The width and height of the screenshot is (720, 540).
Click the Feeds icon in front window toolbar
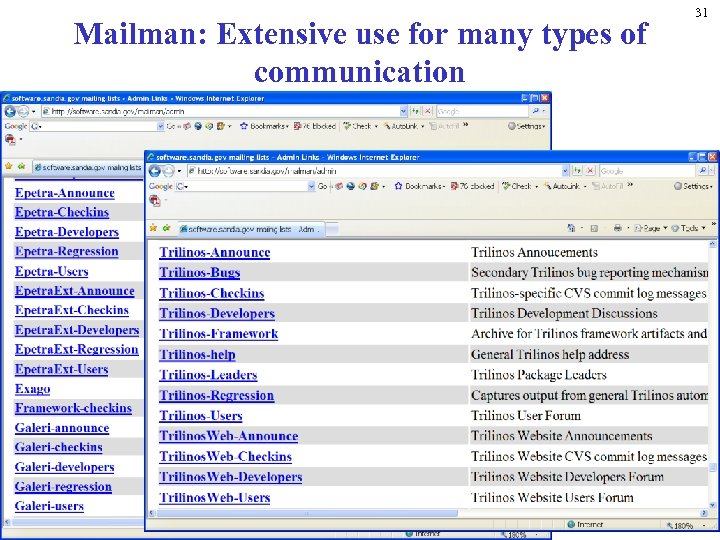coord(594,228)
